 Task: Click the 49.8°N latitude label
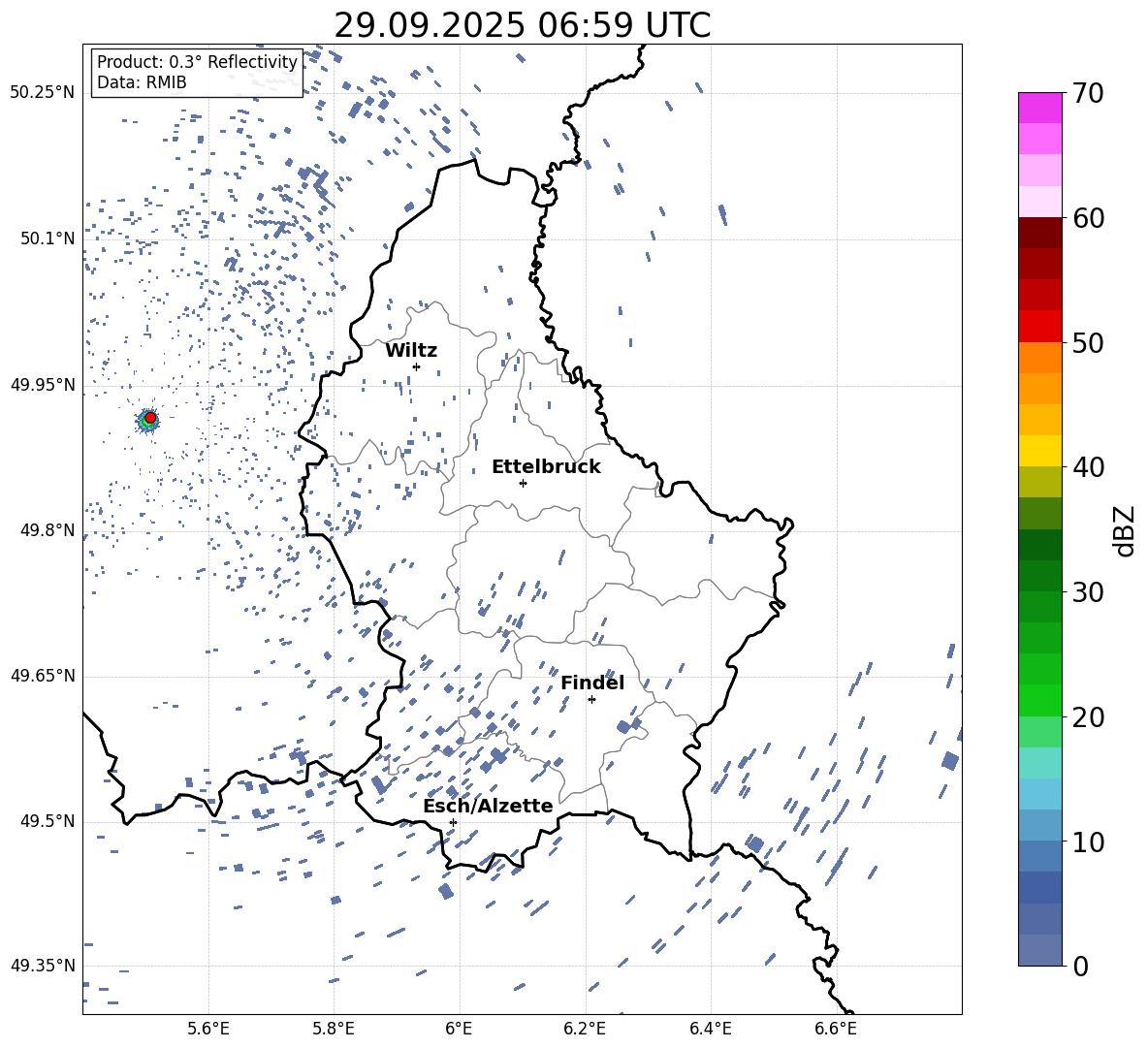coord(48,530)
